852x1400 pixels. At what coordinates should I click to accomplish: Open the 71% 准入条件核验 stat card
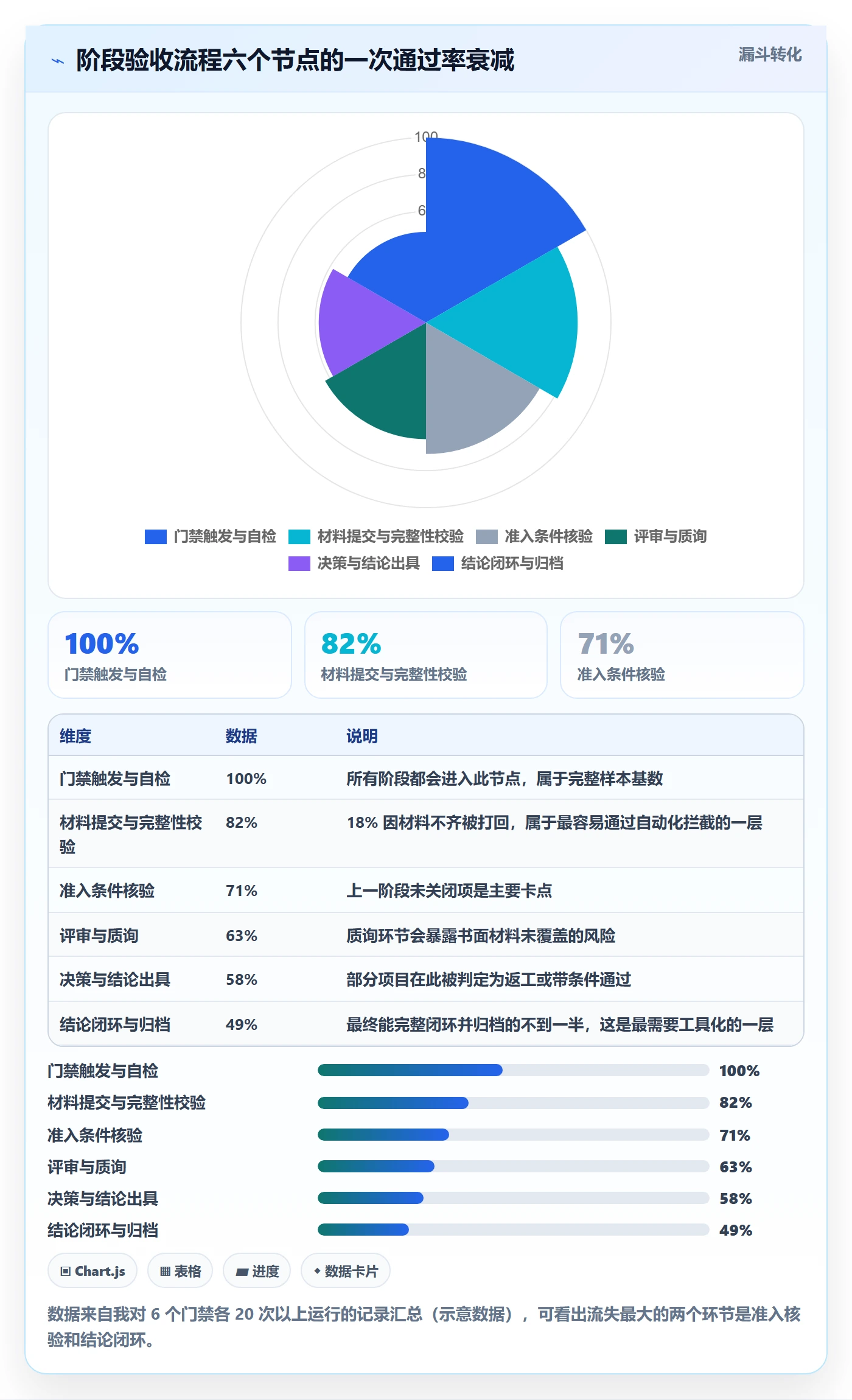682,655
